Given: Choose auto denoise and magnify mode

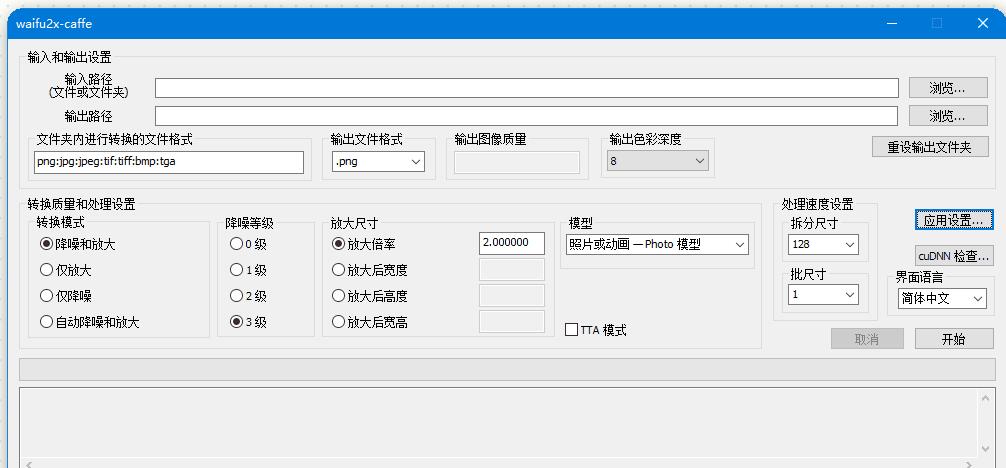Looking at the screenshot, I should (46, 322).
